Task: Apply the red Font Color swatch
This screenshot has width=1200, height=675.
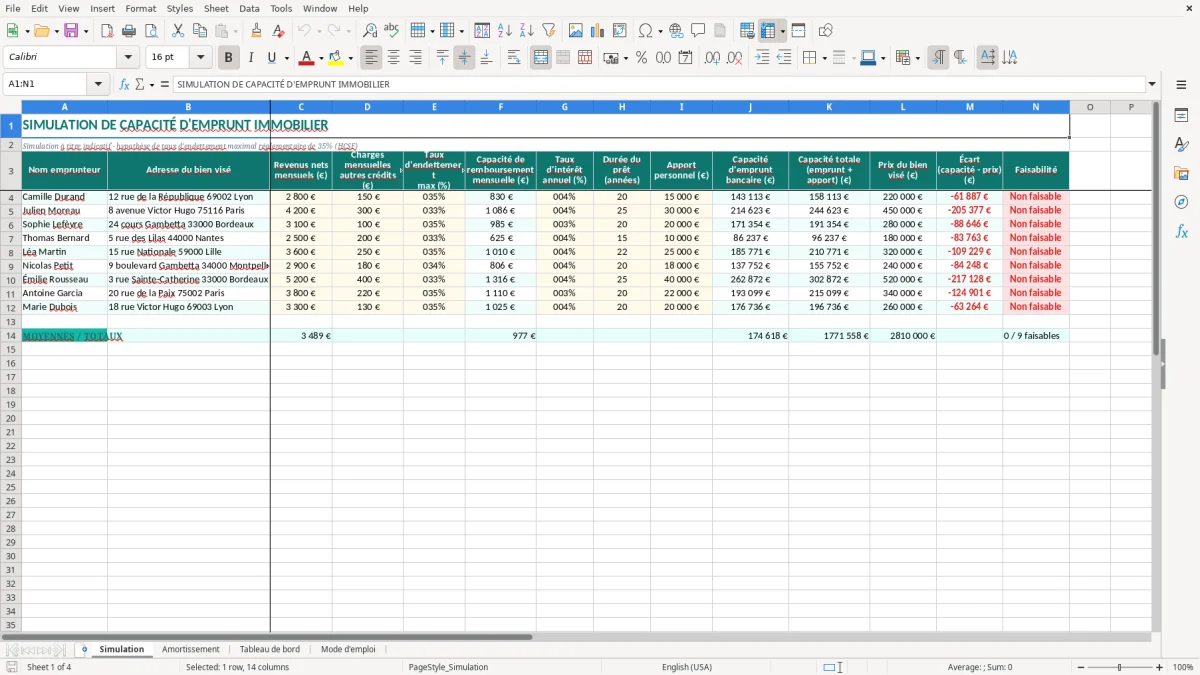Action: (x=306, y=58)
